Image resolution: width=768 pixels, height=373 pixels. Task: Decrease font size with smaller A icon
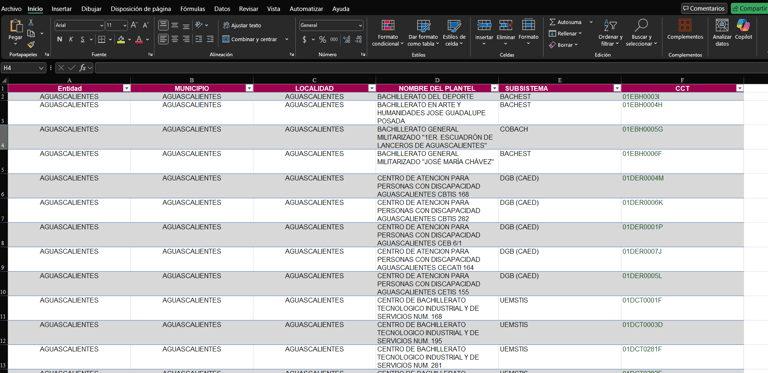145,25
